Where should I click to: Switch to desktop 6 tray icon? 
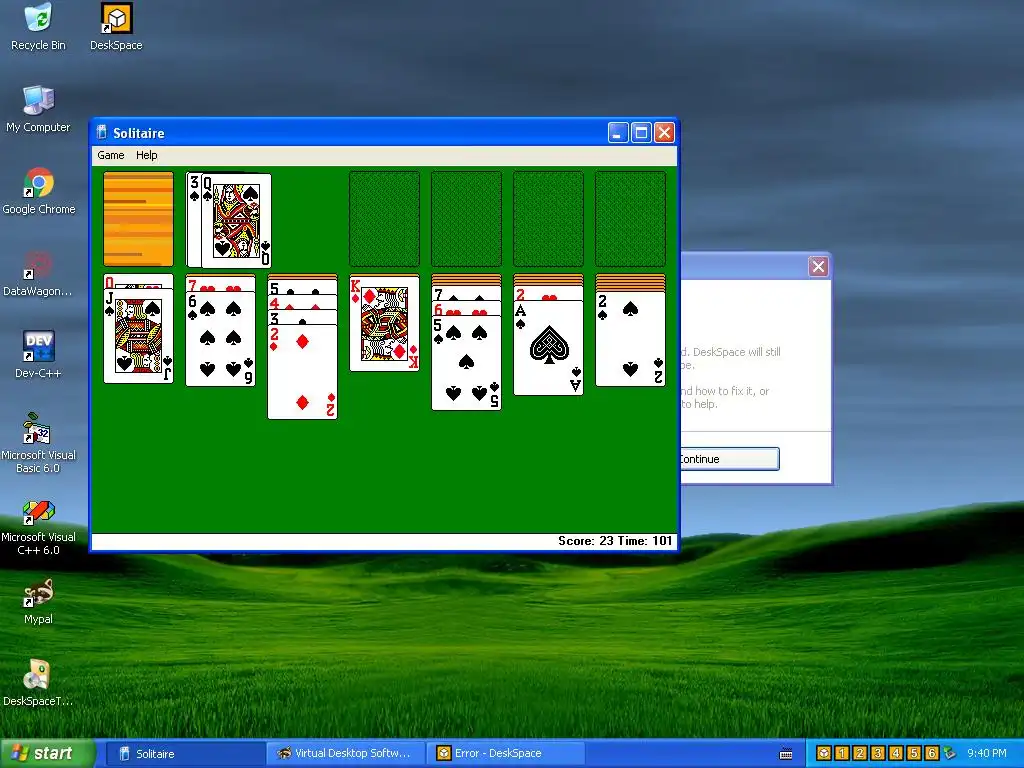932,753
